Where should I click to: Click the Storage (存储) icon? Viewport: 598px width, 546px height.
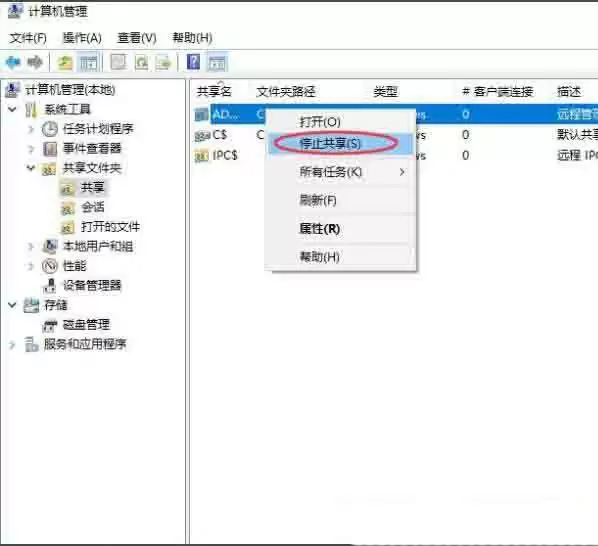31,305
